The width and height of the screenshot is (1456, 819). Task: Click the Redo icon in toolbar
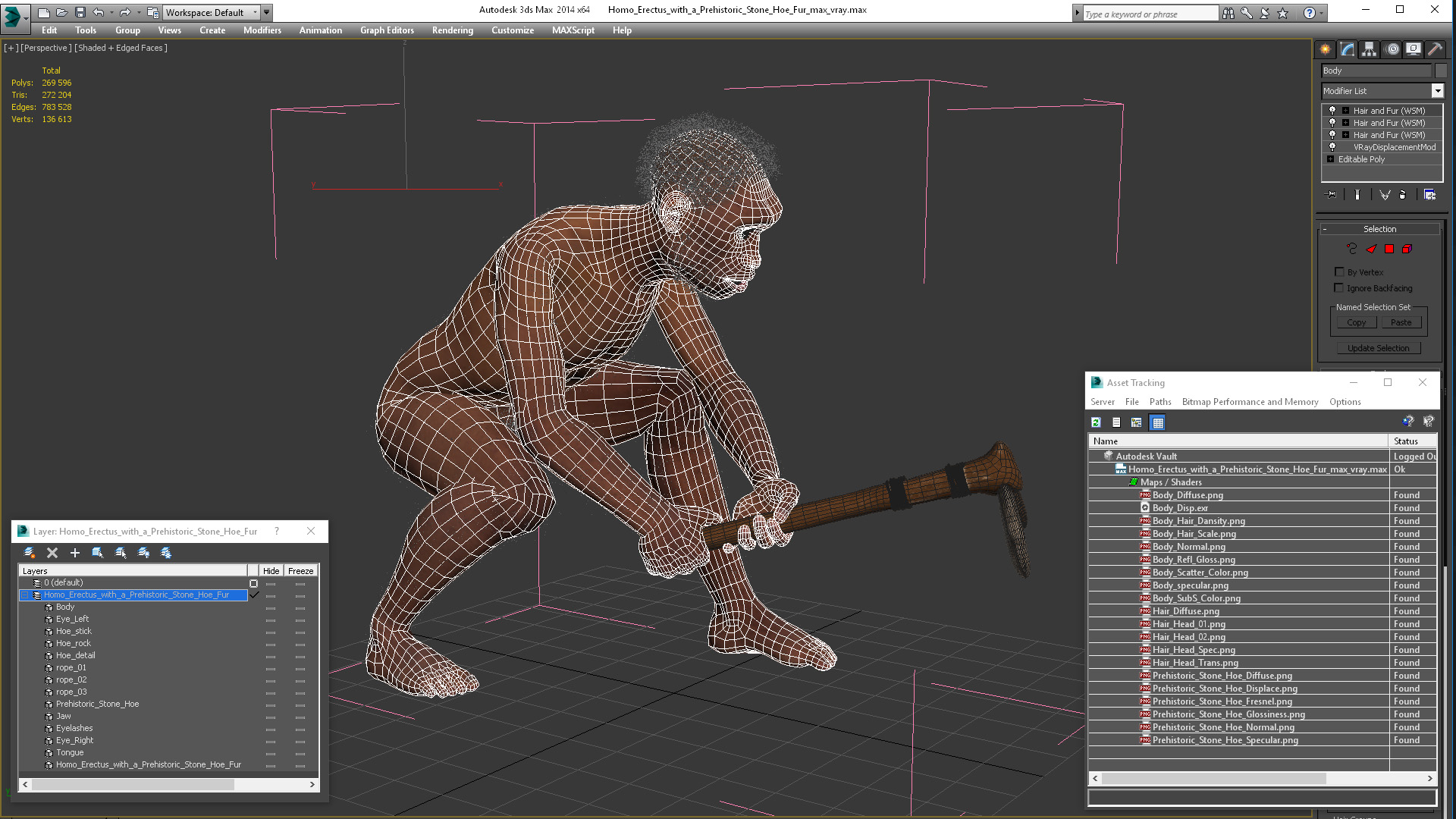coord(123,11)
